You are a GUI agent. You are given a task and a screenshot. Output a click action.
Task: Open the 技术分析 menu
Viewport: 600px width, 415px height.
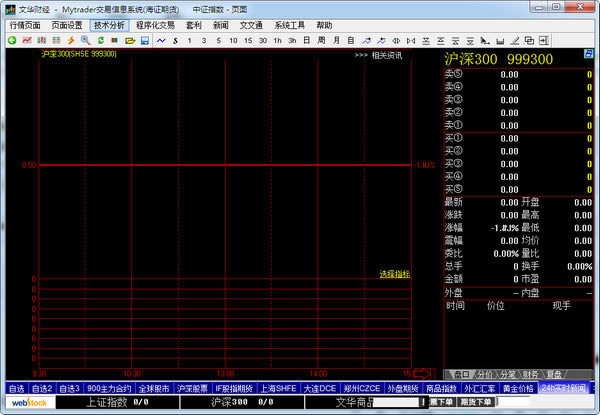109,25
